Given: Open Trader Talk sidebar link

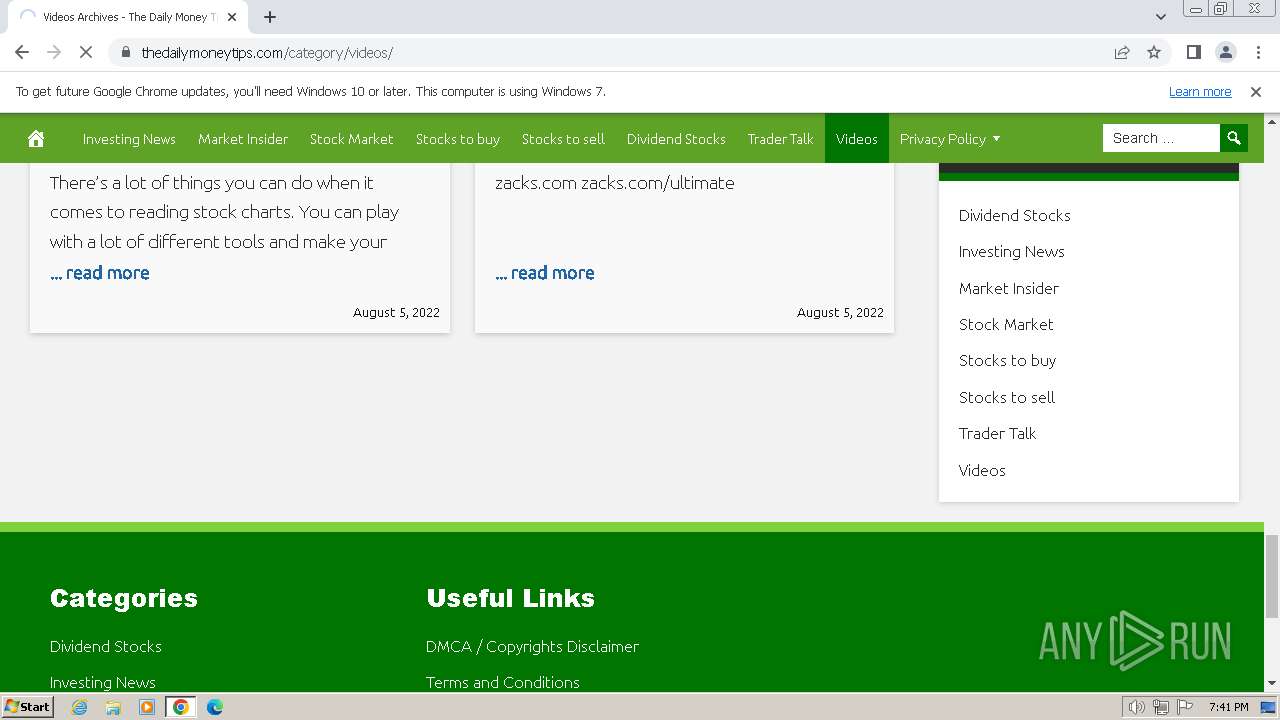Looking at the screenshot, I should tap(997, 433).
